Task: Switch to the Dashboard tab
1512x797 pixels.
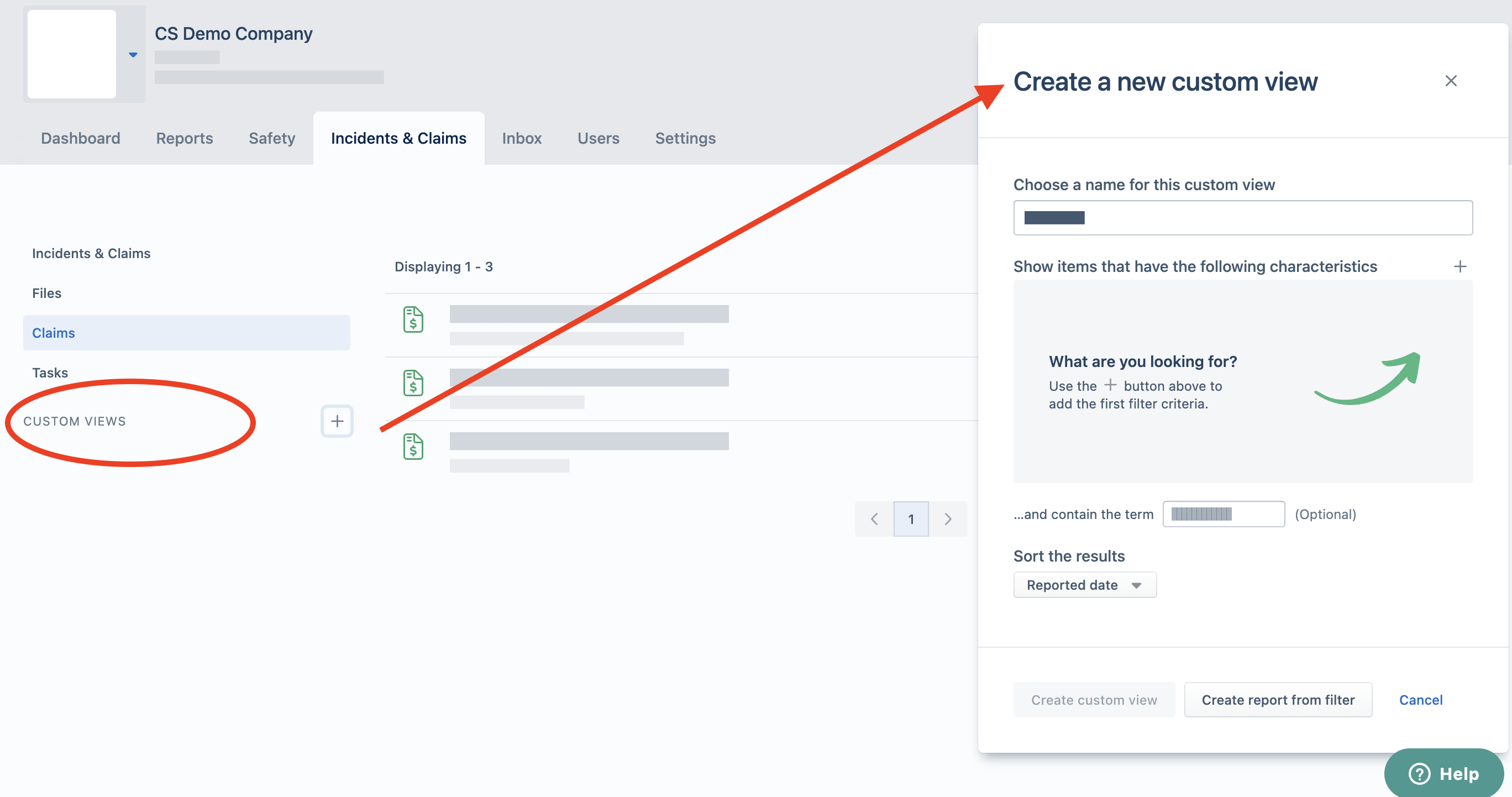Action: (81, 138)
